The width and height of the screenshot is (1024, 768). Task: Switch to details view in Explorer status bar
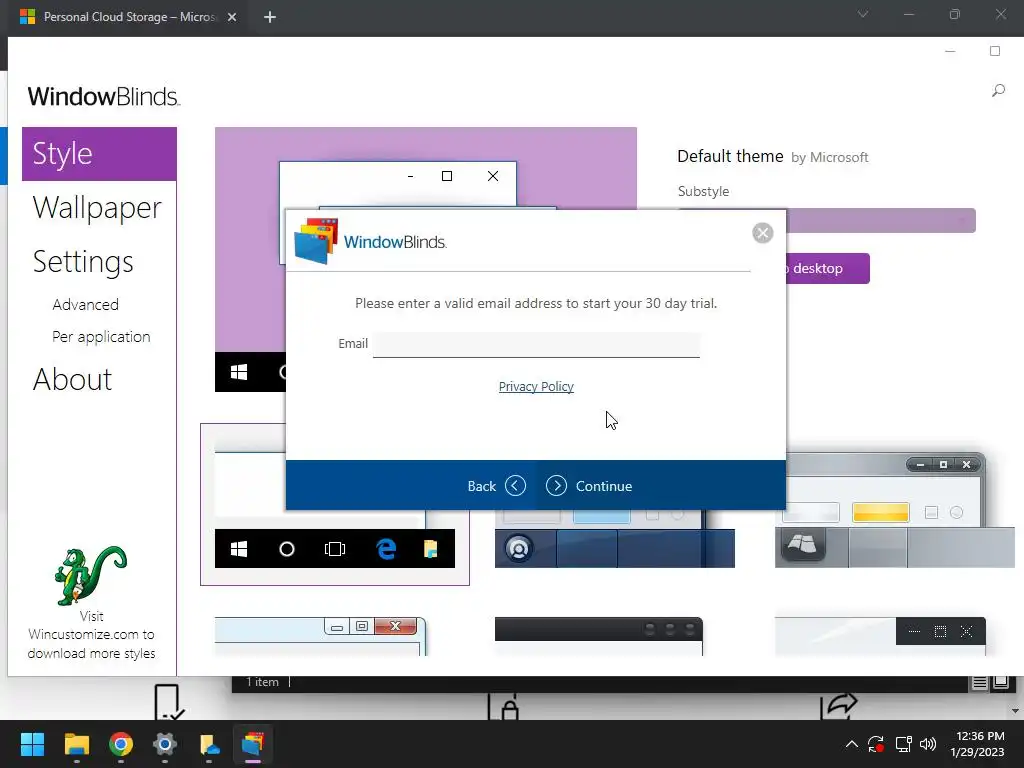click(980, 682)
